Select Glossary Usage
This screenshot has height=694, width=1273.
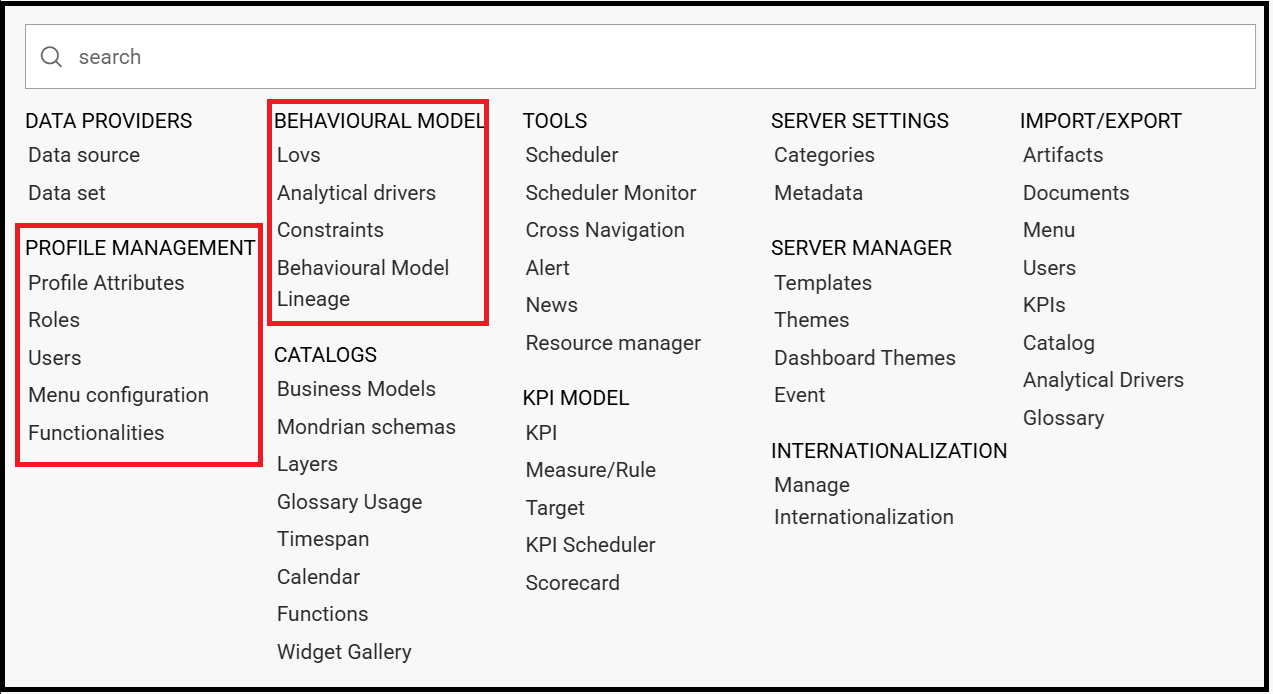coord(350,502)
